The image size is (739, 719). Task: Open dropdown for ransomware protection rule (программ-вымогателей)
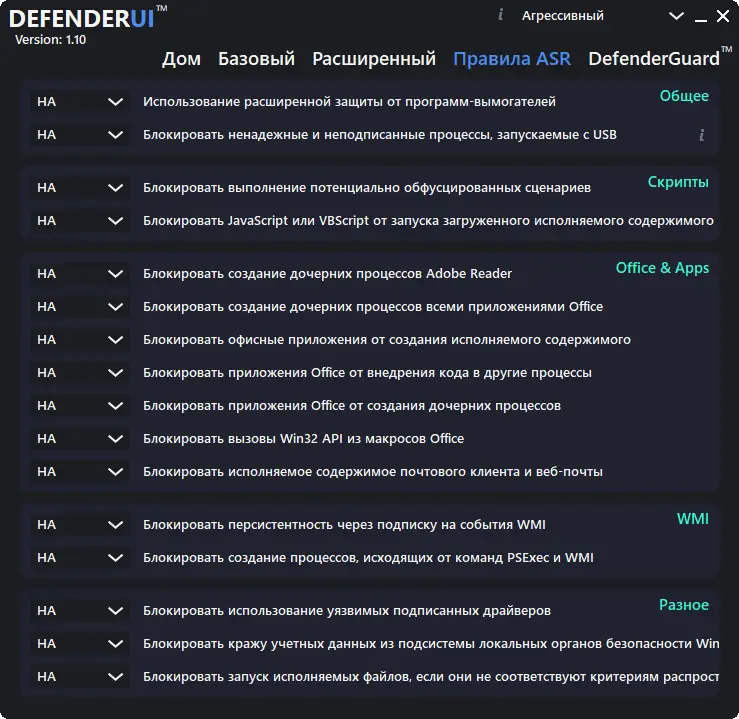tap(80, 102)
